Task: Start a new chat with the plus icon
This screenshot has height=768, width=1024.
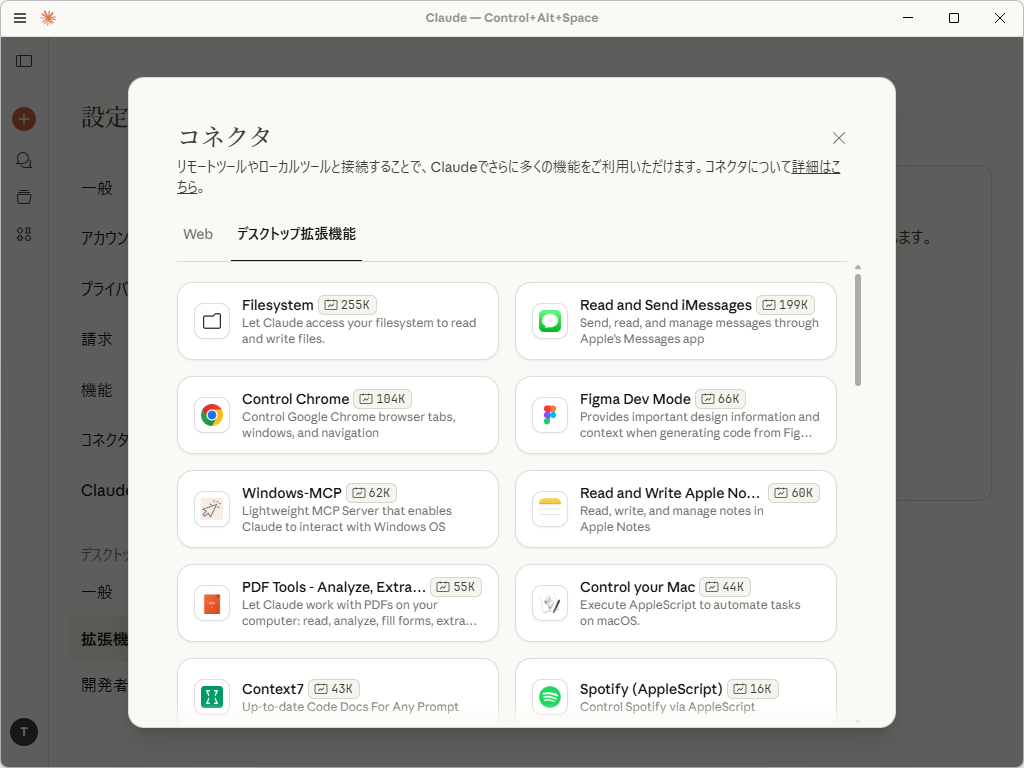Action: (x=23, y=118)
